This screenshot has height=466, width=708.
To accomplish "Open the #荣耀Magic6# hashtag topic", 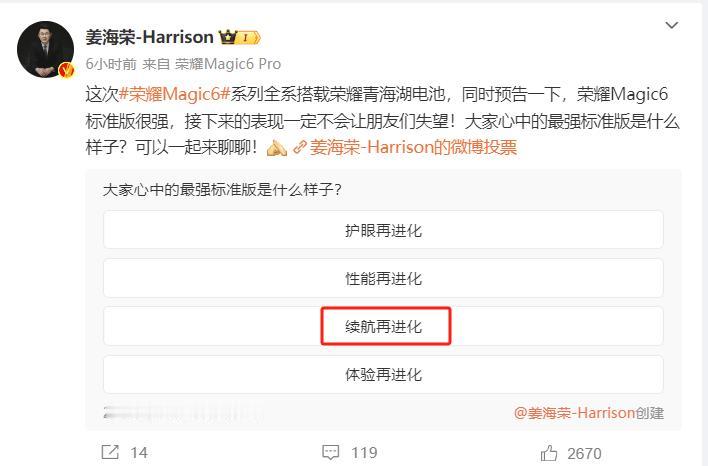I will tap(175, 94).
